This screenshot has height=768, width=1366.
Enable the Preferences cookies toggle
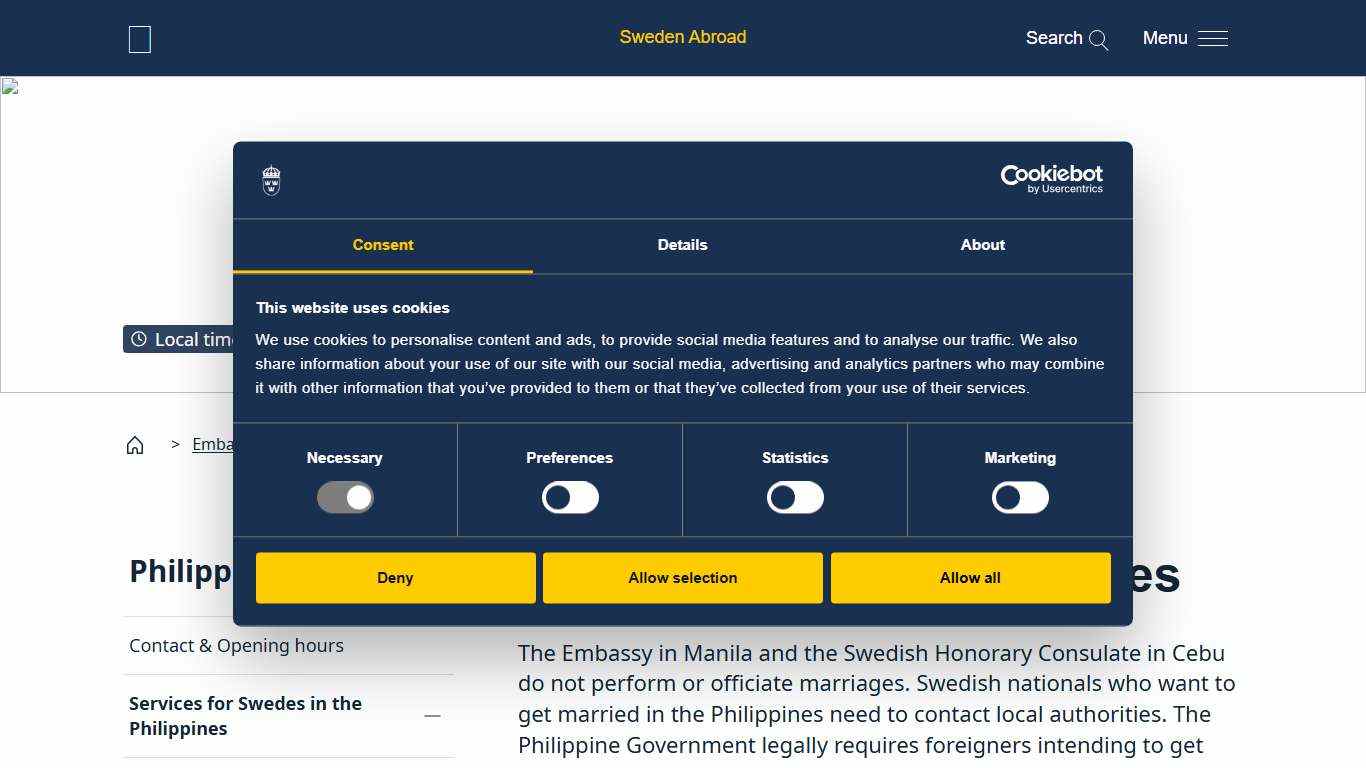click(x=570, y=497)
